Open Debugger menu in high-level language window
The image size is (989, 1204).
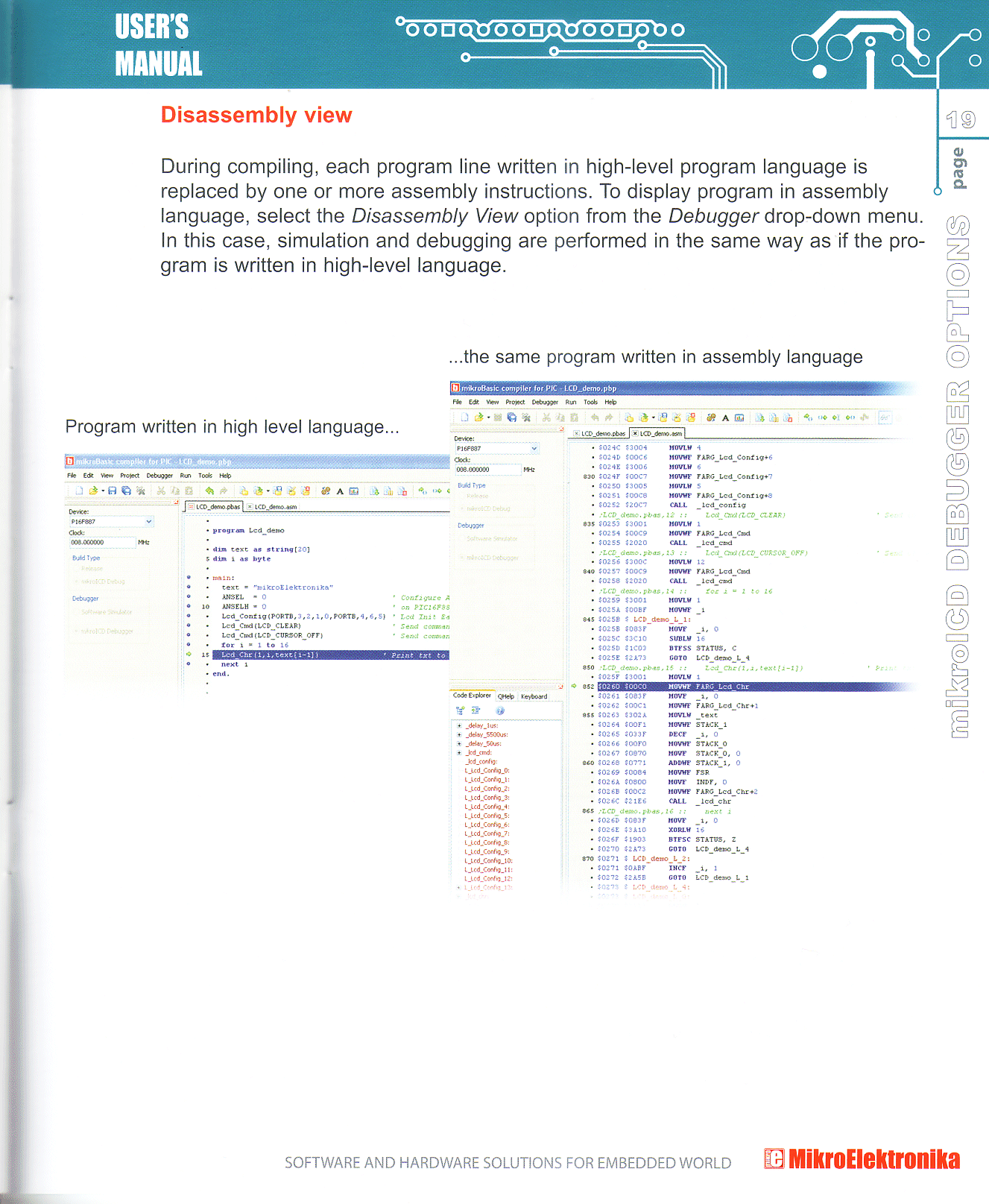pyautogui.click(x=159, y=476)
